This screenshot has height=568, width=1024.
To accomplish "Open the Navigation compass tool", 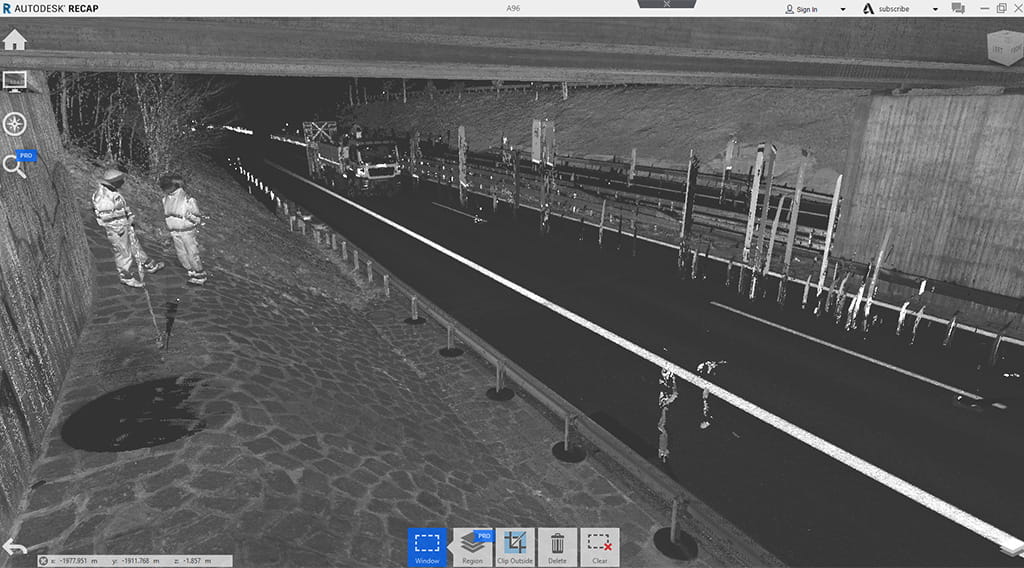I will (15, 124).
